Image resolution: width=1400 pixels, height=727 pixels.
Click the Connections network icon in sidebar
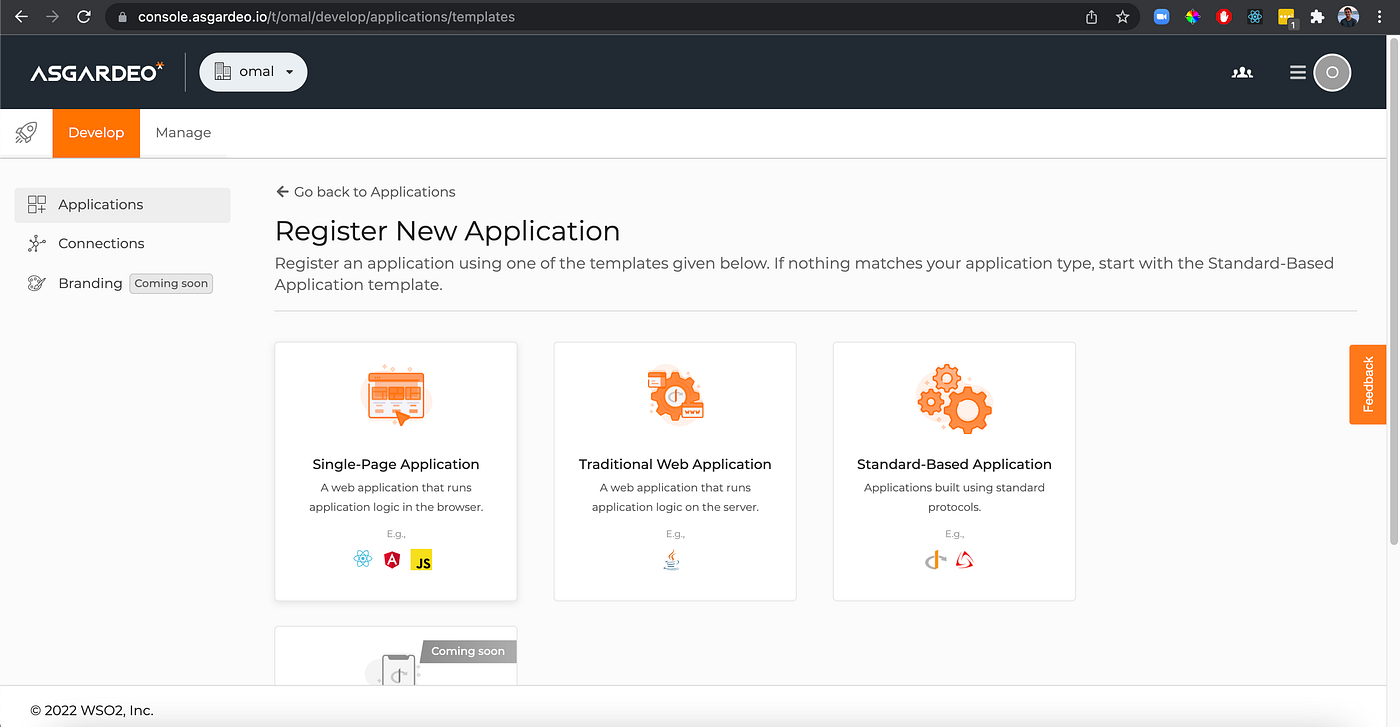[37, 243]
